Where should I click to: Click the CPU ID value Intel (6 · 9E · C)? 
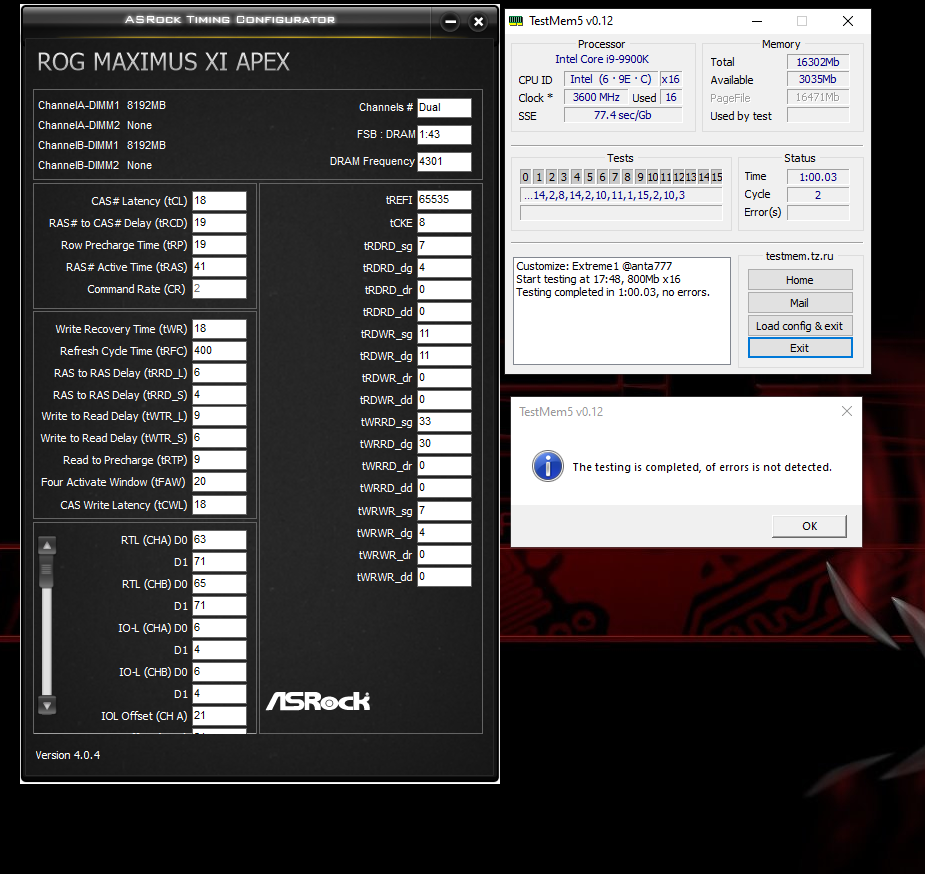[x=611, y=79]
